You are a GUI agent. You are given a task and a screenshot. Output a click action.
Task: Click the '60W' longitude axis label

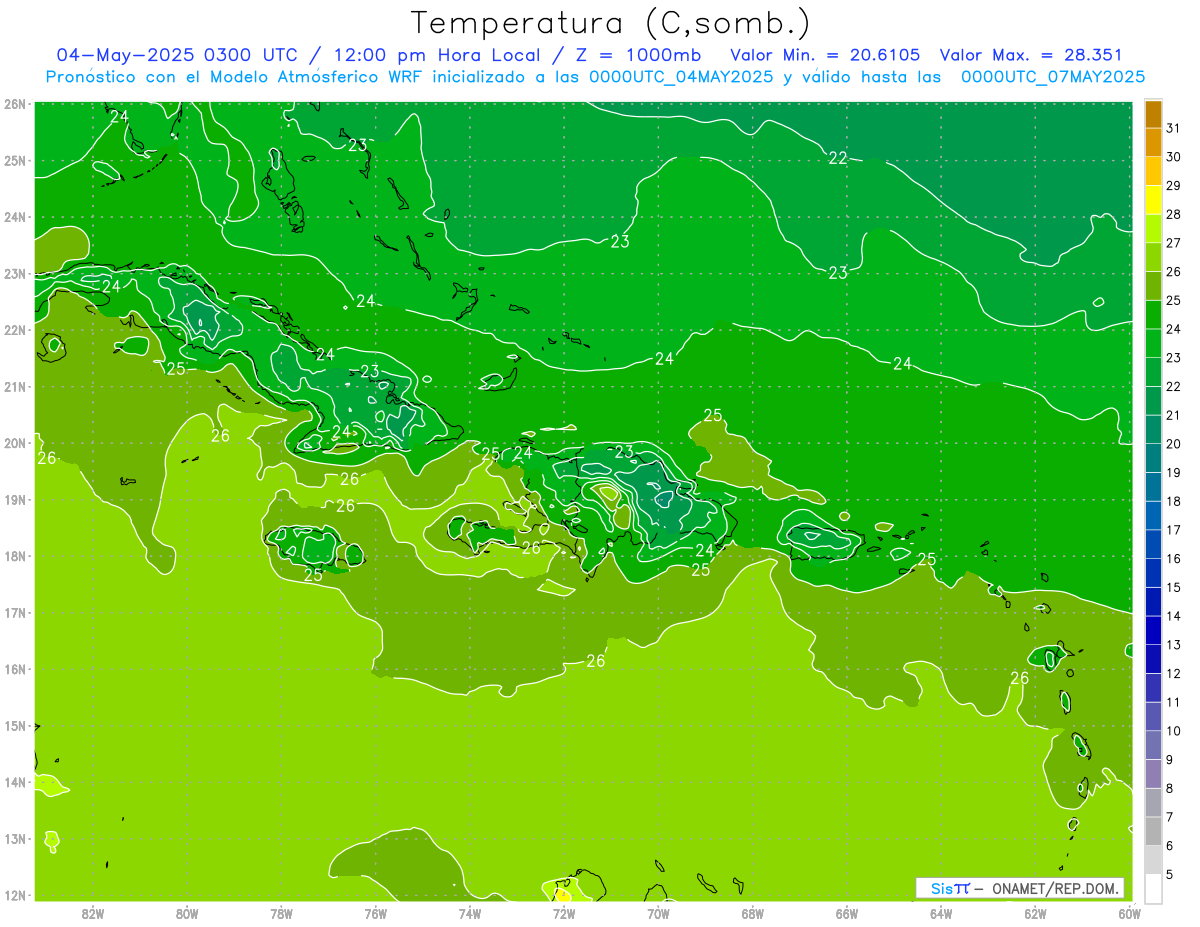(1129, 913)
